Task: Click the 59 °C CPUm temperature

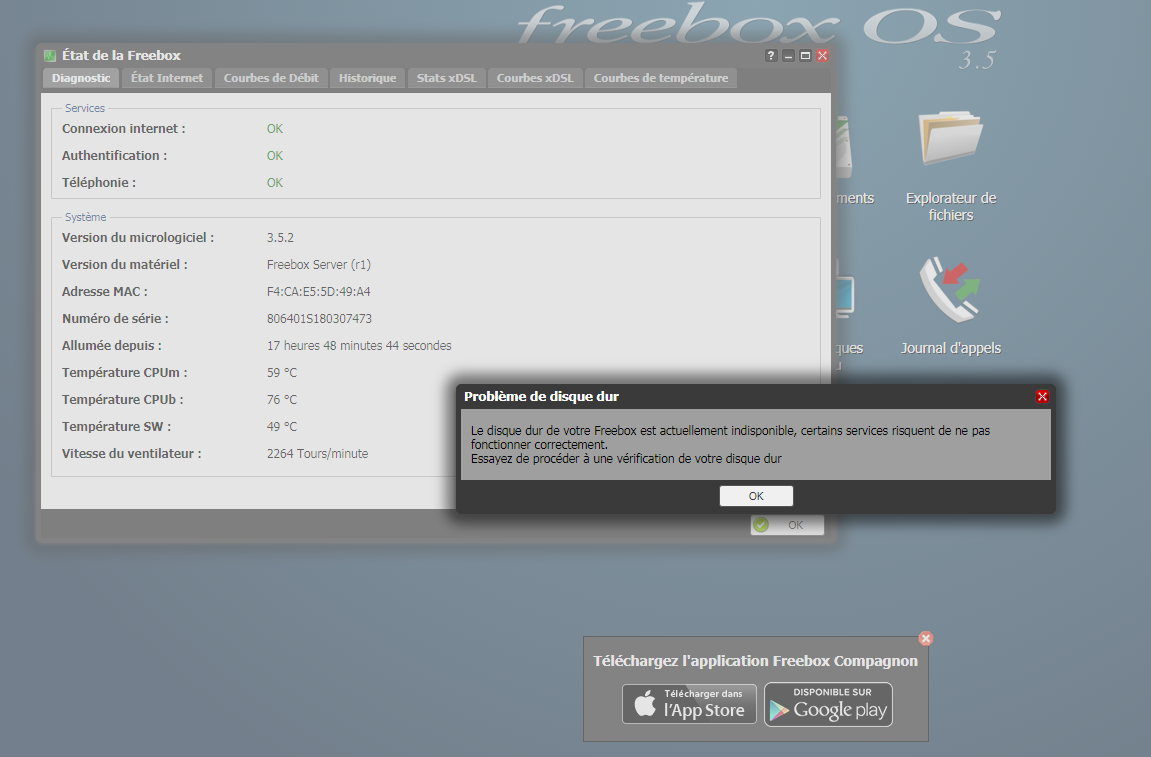Action: tap(282, 373)
